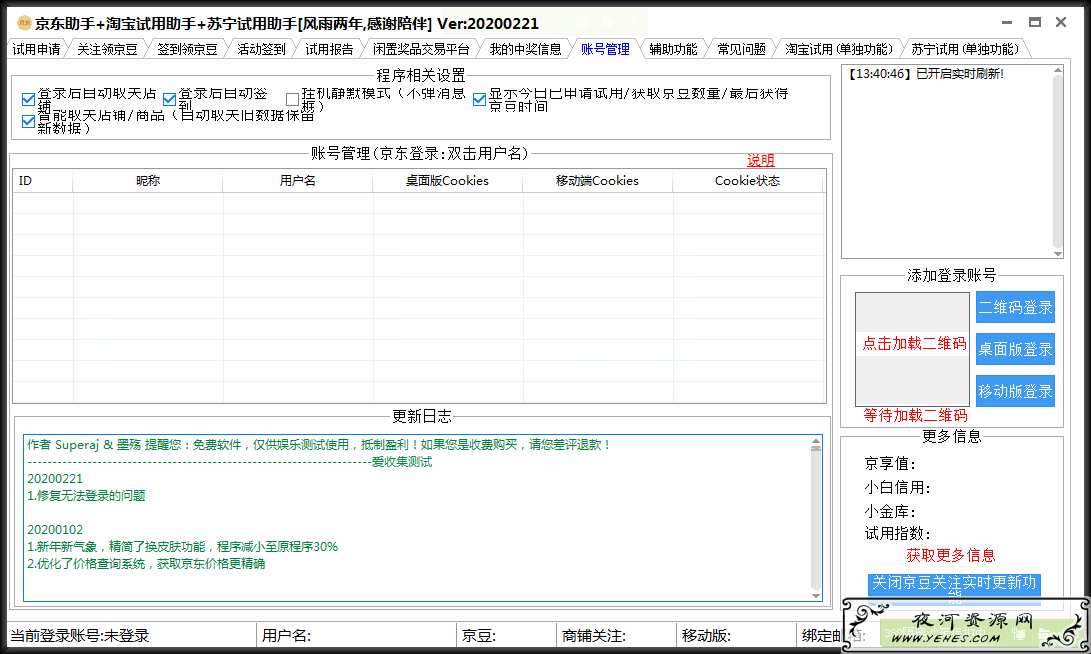Click Cookie状态 column header
The width and height of the screenshot is (1091, 654).
(747, 181)
